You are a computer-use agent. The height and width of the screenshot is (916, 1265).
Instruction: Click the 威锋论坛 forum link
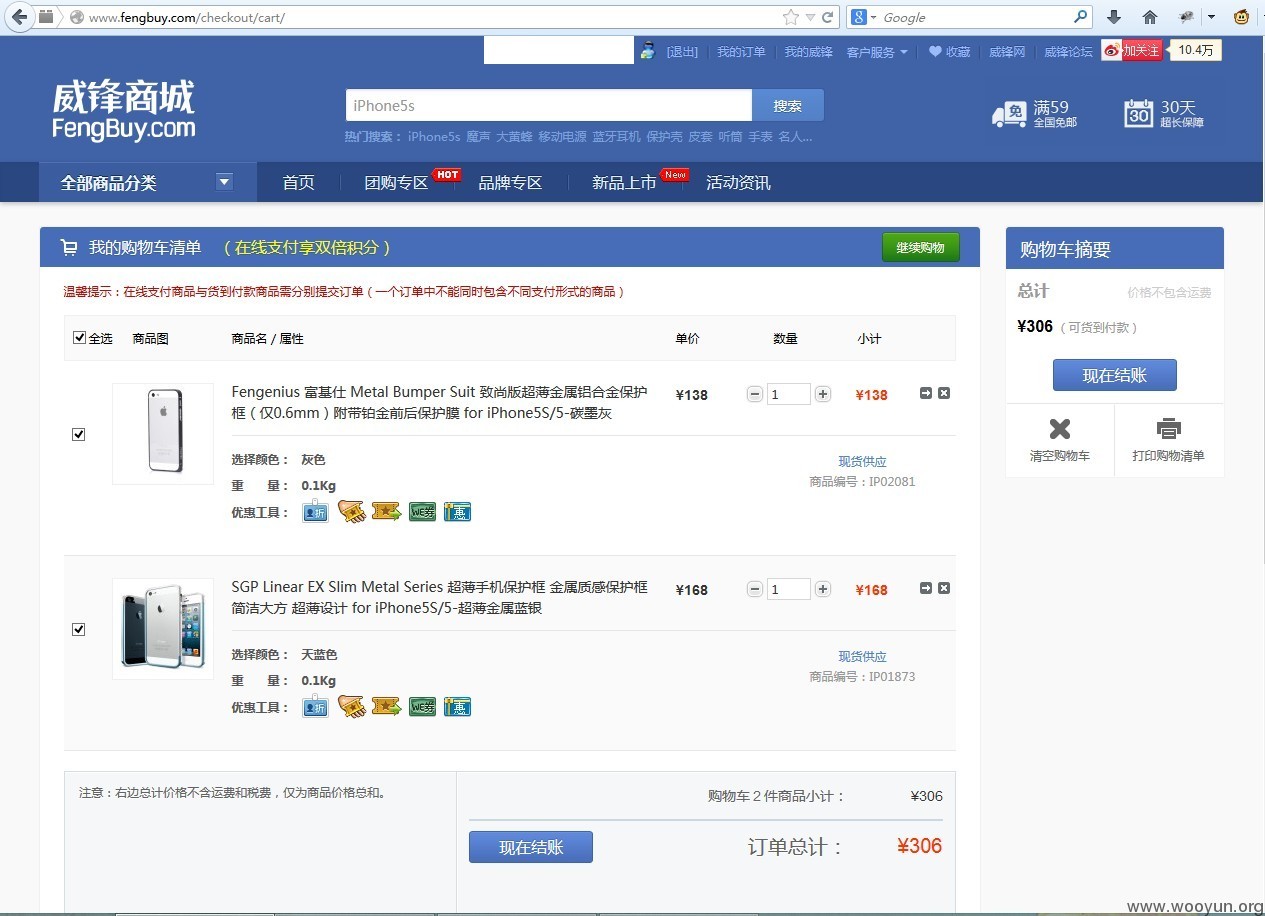1068,52
